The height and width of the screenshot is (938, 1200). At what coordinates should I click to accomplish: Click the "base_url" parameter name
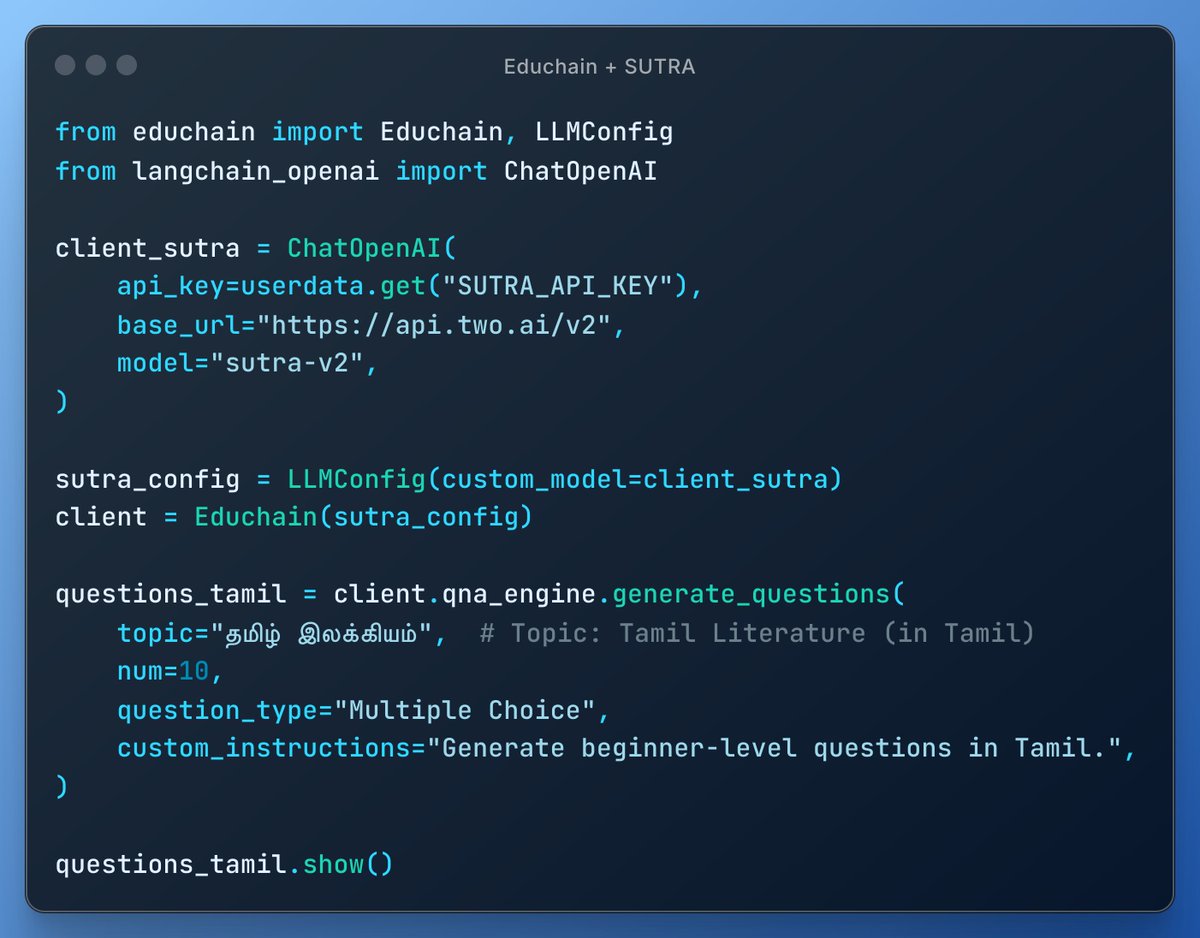click(x=178, y=326)
